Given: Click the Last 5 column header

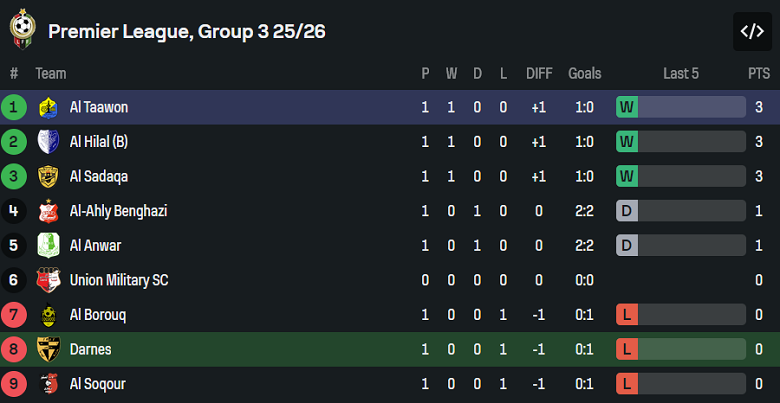Looking at the screenshot, I should (681, 73).
